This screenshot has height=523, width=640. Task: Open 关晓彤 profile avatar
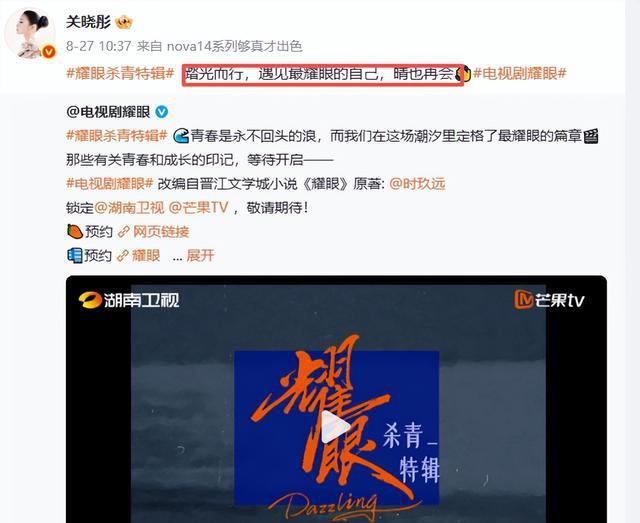tap(30, 33)
